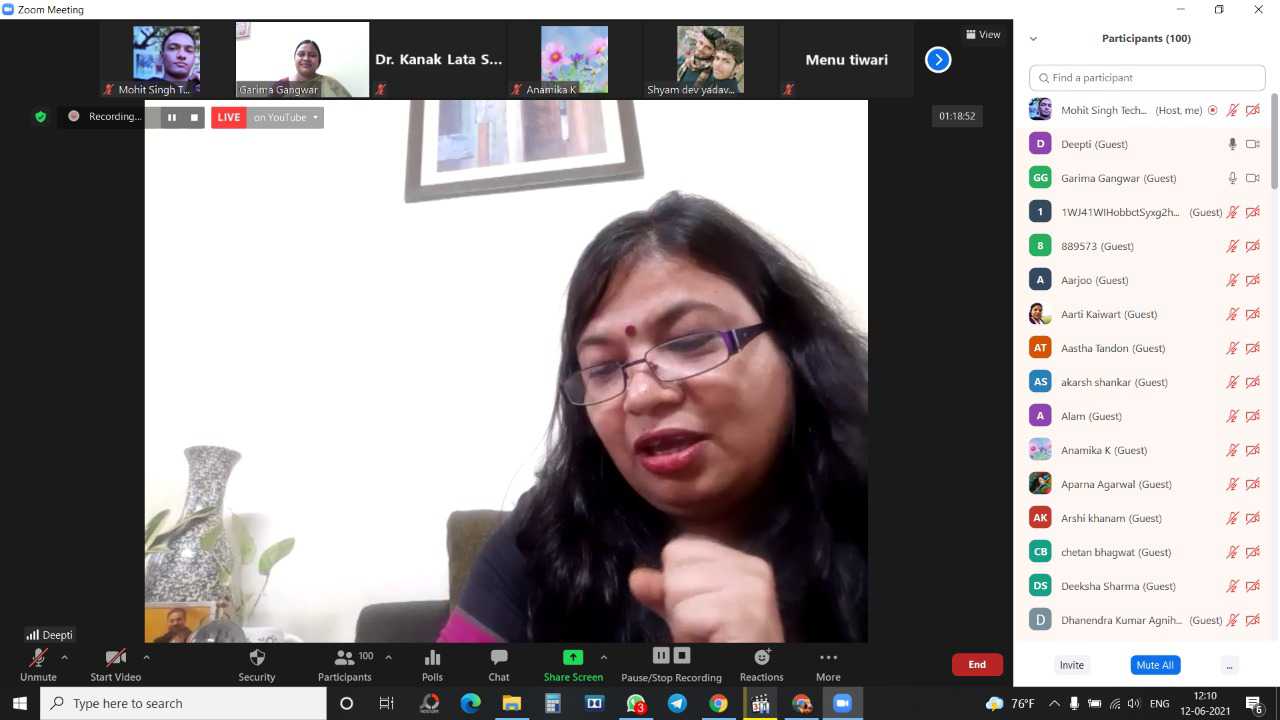This screenshot has width=1280, height=720.
Task: Expand the arrow next to Participants count
Action: (388, 657)
